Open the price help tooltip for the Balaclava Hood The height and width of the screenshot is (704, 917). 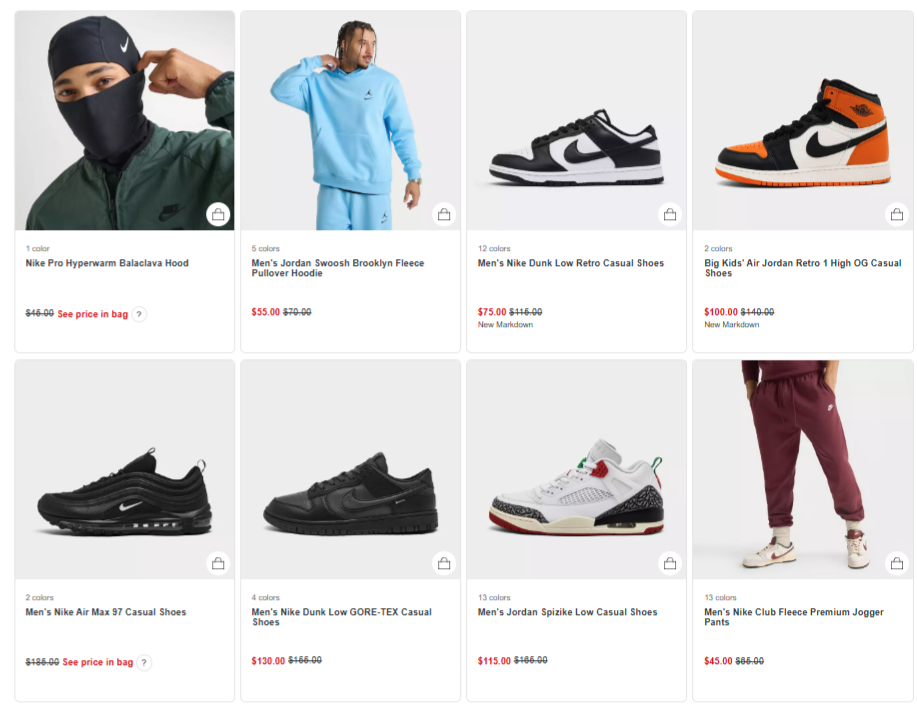point(138,313)
